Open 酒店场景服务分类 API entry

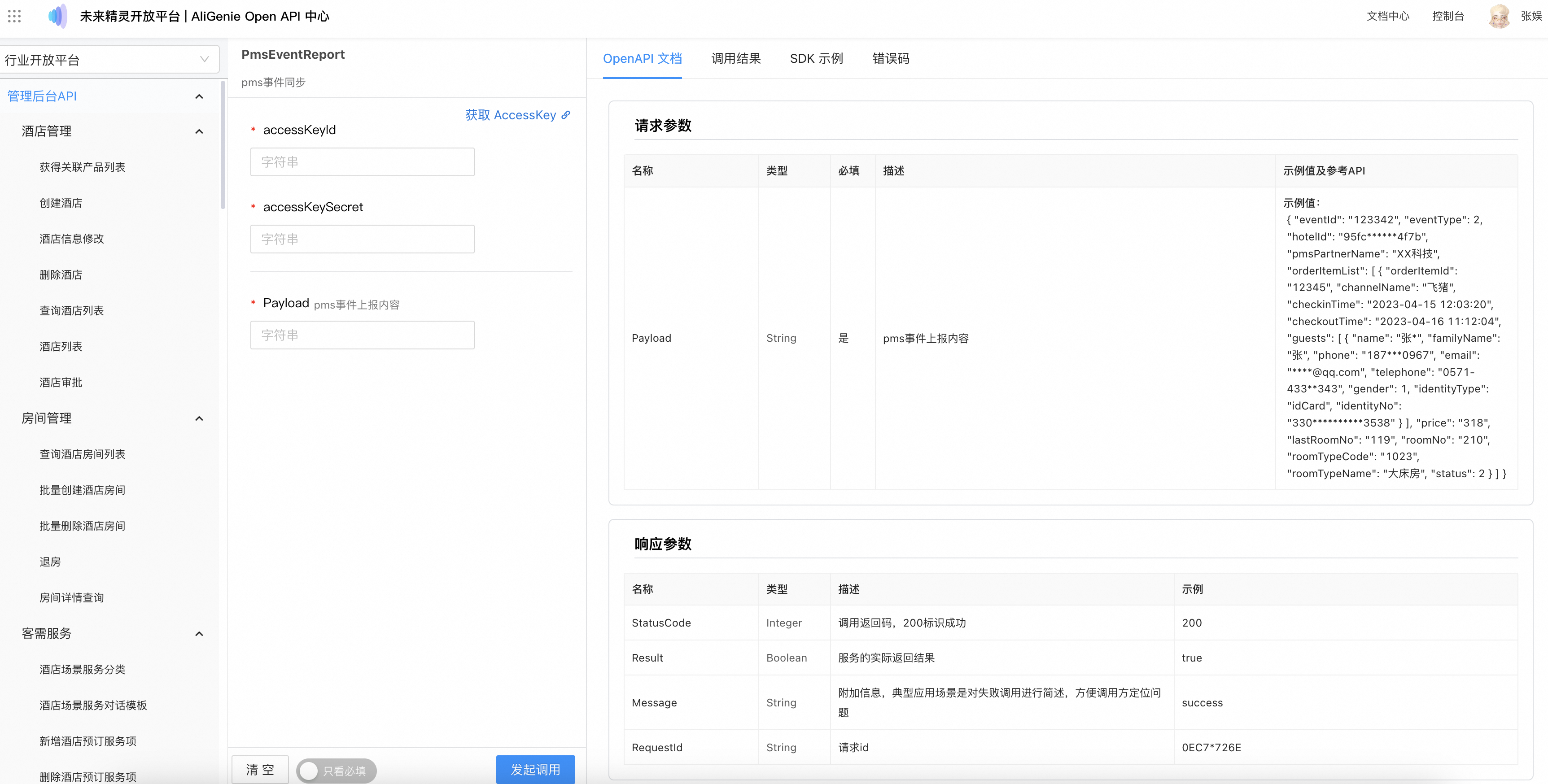[82, 669]
